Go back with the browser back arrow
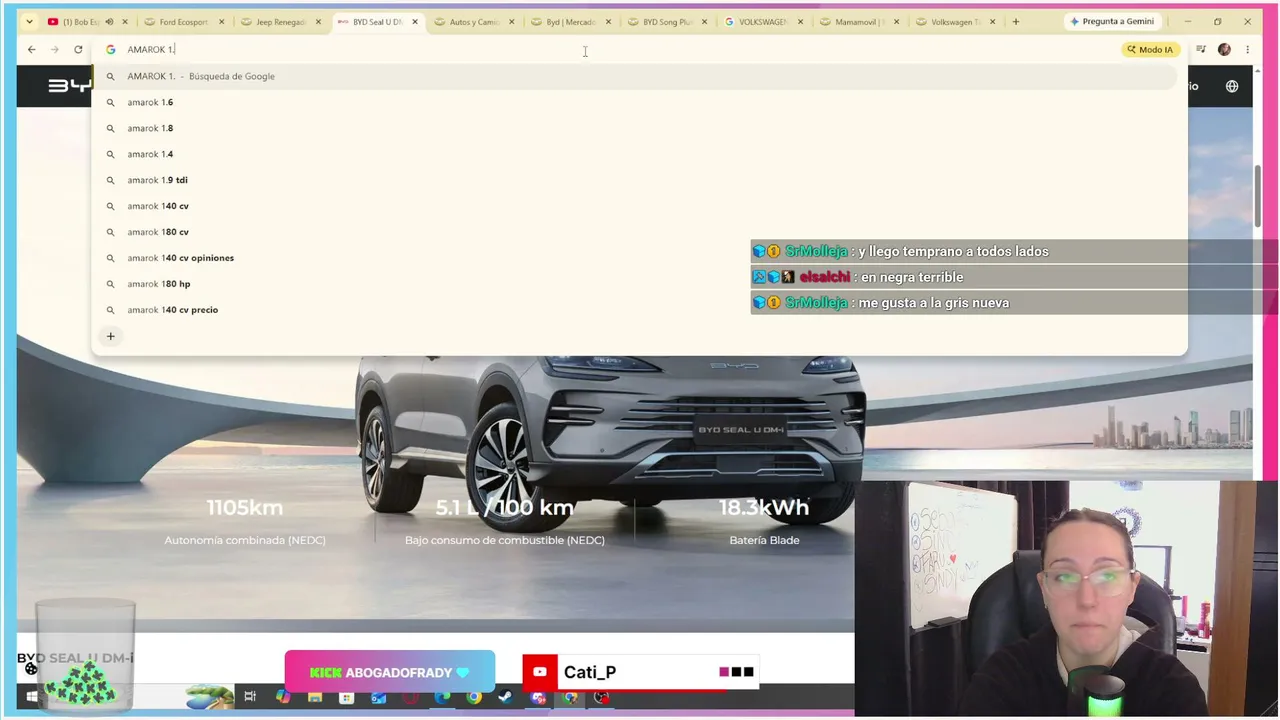 click(x=32, y=49)
